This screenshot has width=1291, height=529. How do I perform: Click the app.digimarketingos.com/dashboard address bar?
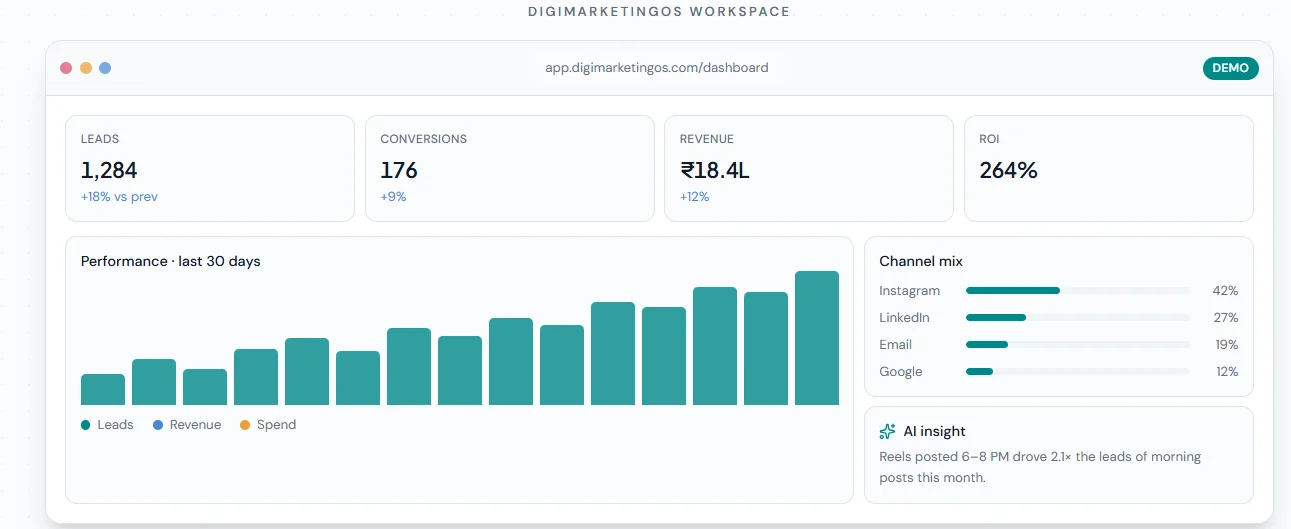pyautogui.click(x=657, y=68)
